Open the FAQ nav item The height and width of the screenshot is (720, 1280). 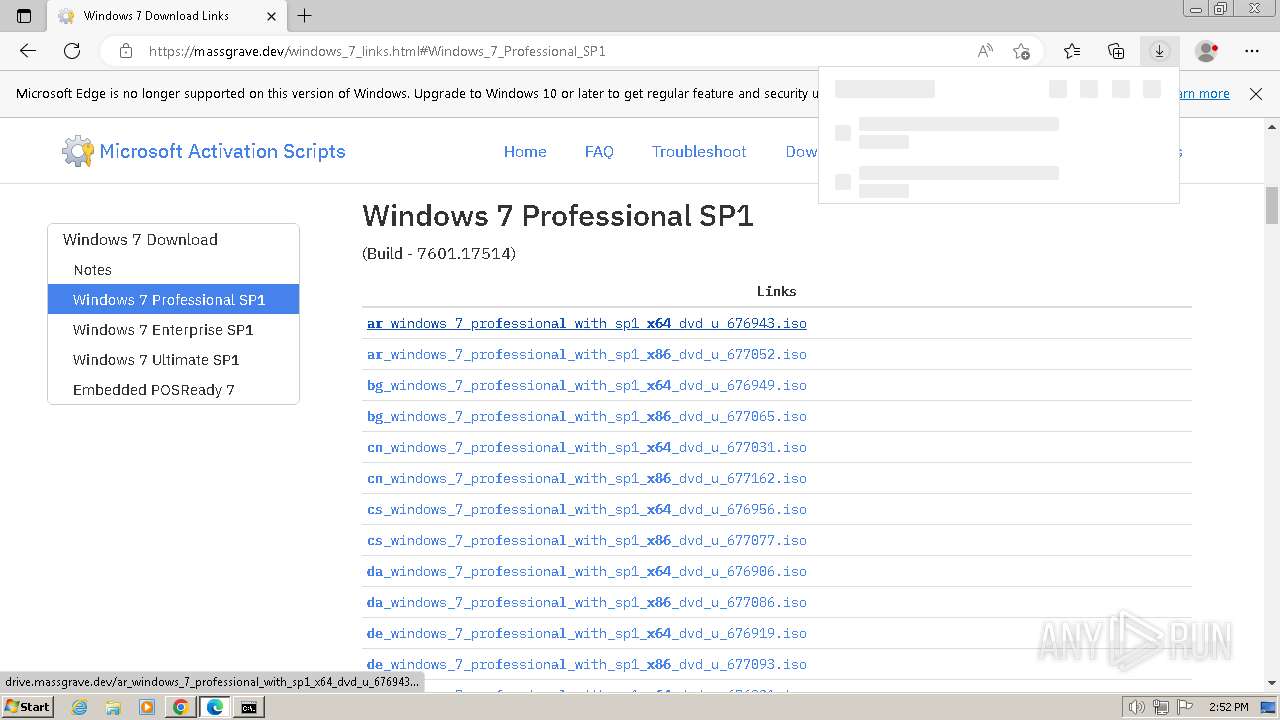click(599, 152)
